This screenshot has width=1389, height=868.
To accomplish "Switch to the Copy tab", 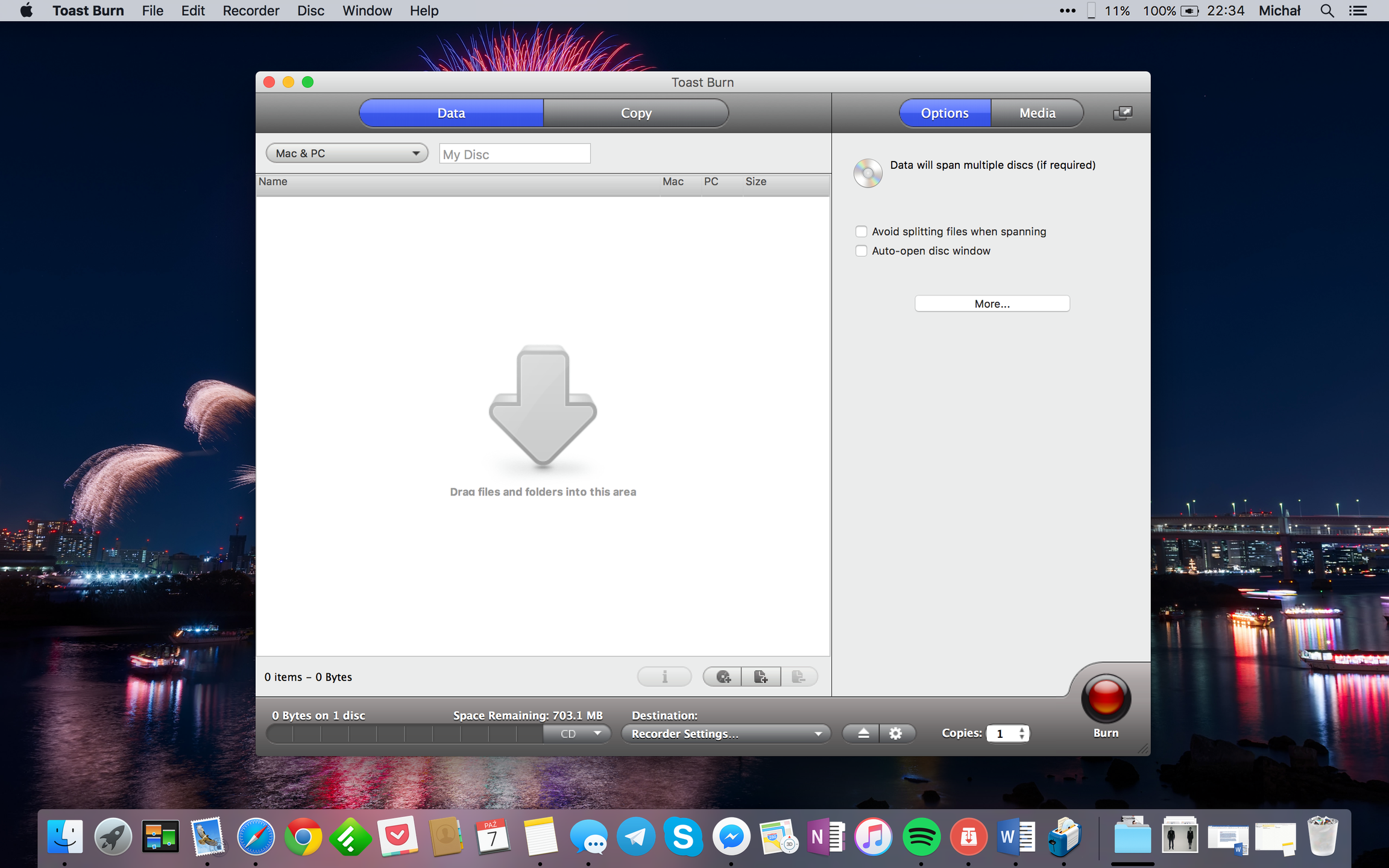I will [x=635, y=113].
